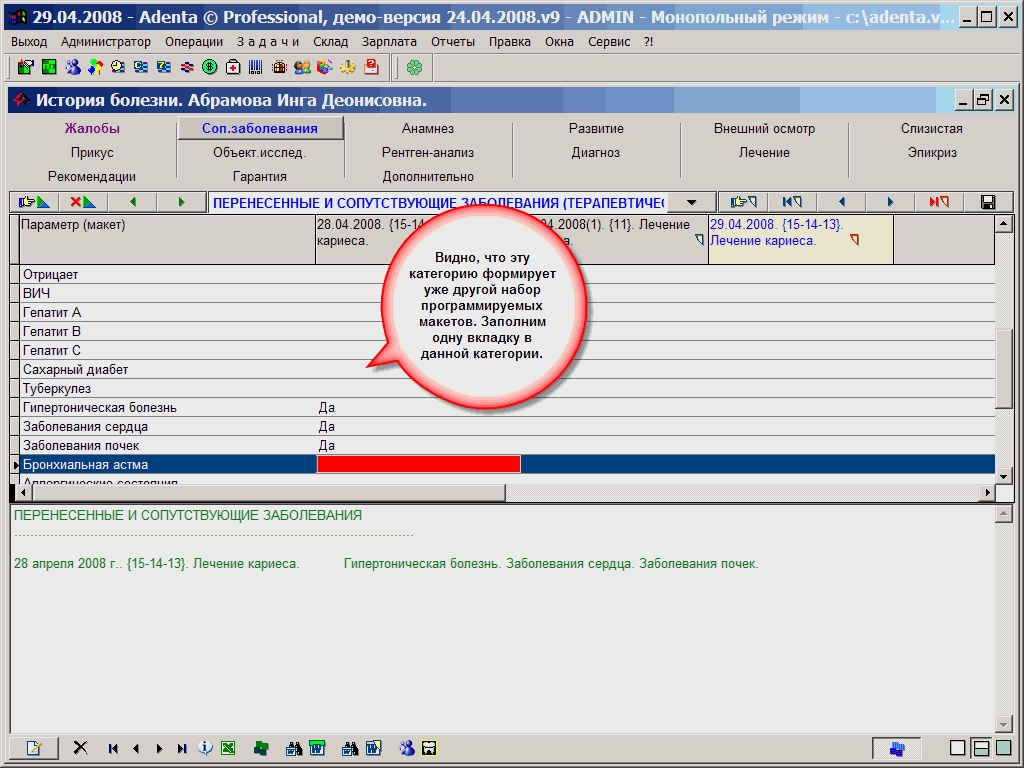
Task: Click the black X delete icon at bottom
Action: click(x=81, y=748)
